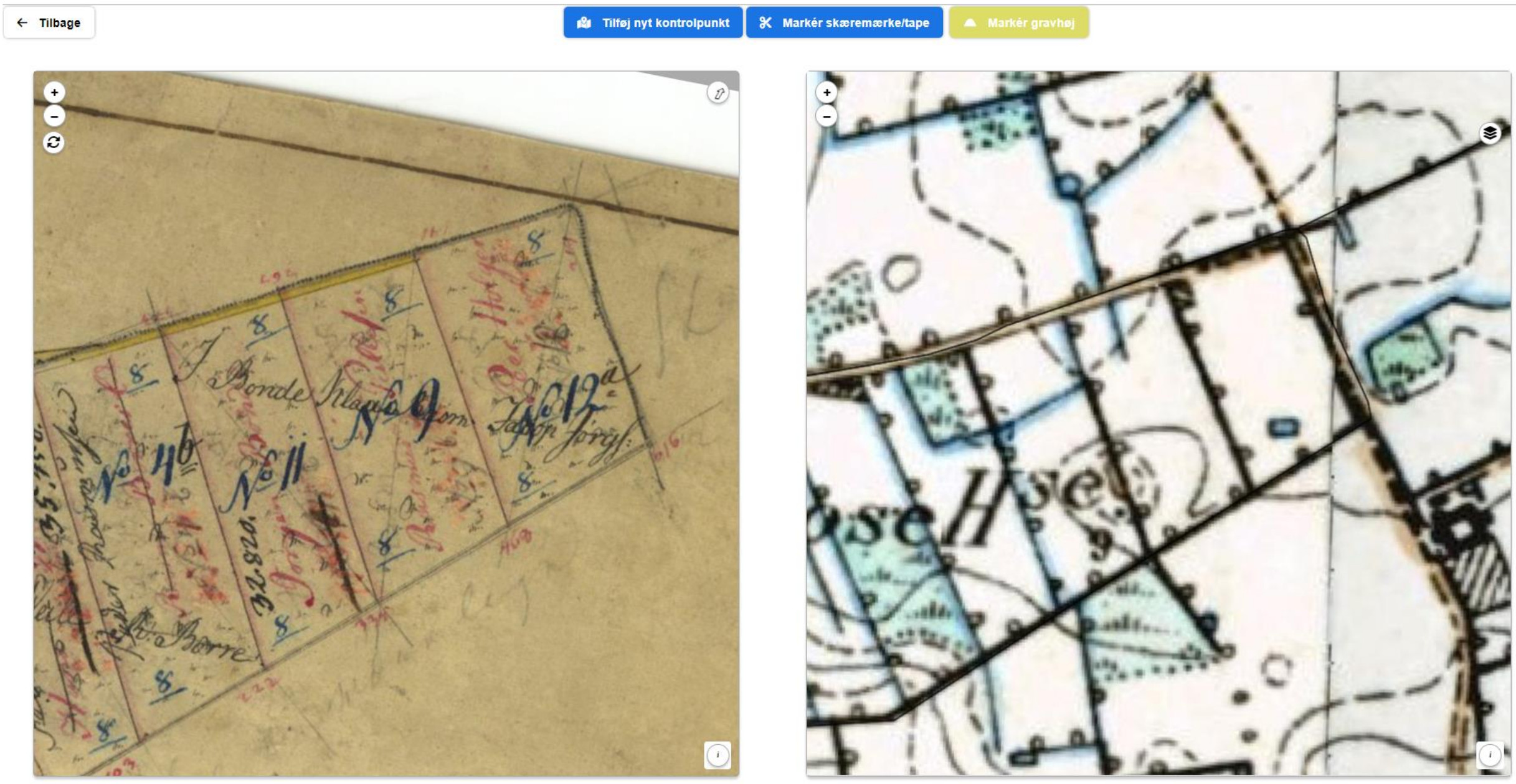The height and width of the screenshot is (784, 1516).
Task: Click the map pin kontrolpunkt icon
Action: coord(584,22)
